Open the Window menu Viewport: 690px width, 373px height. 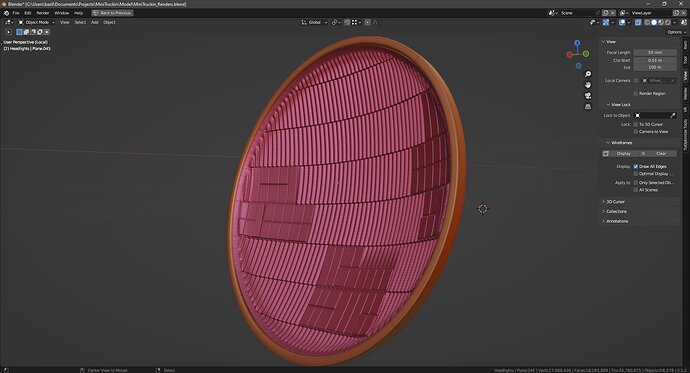(x=62, y=13)
